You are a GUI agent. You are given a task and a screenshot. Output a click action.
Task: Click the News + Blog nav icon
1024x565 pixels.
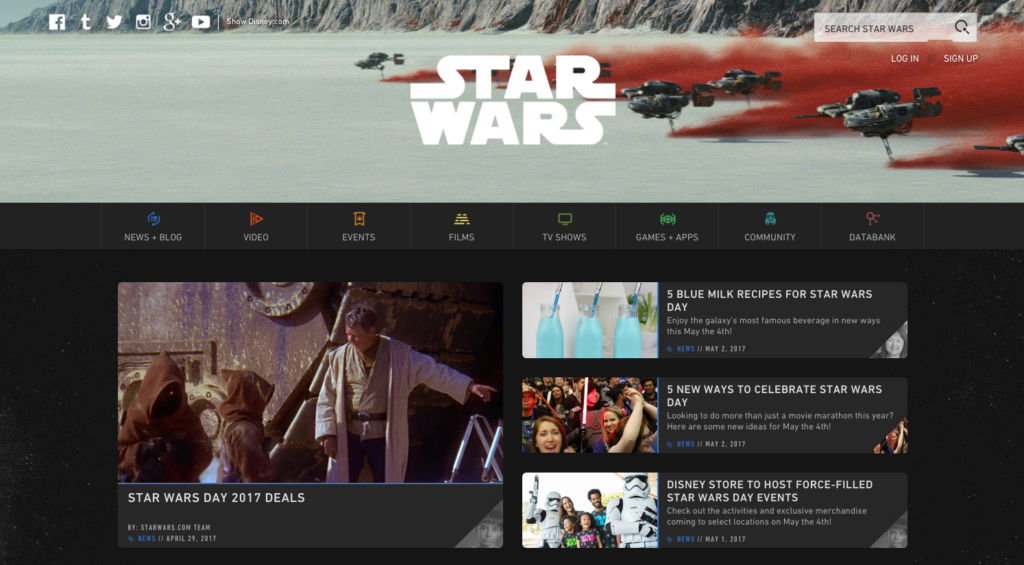[153, 219]
